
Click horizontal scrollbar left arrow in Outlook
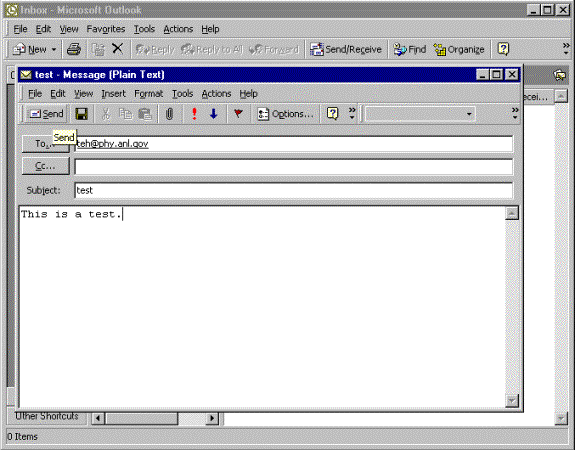coord(98,418)
